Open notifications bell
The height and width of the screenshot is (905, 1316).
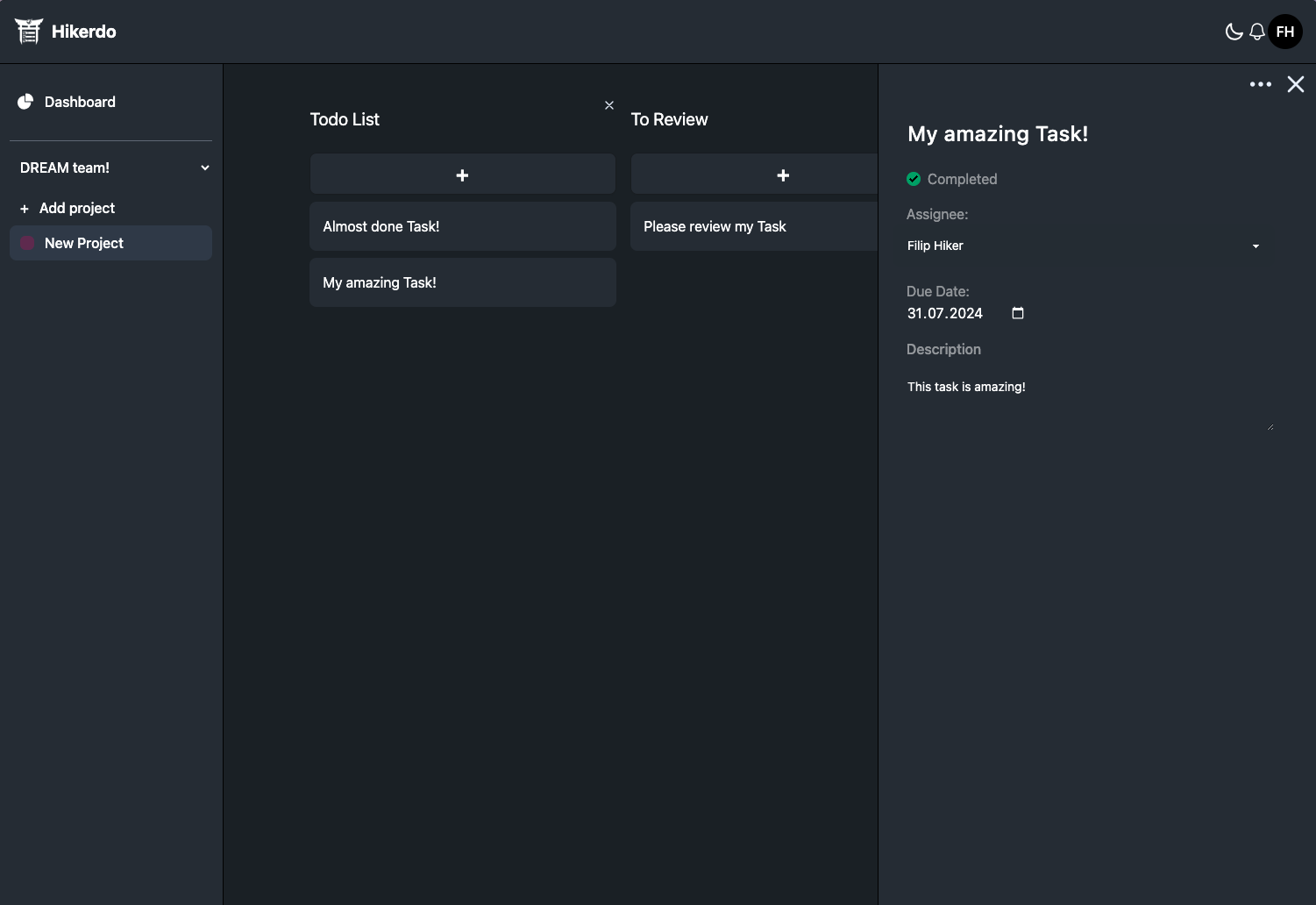(1257, 32)
